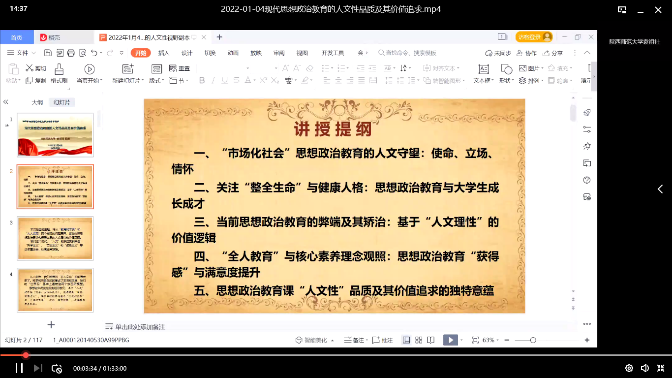Collapse the slide thumbnail panel
The image size is (672, 378).
[6, 102]
